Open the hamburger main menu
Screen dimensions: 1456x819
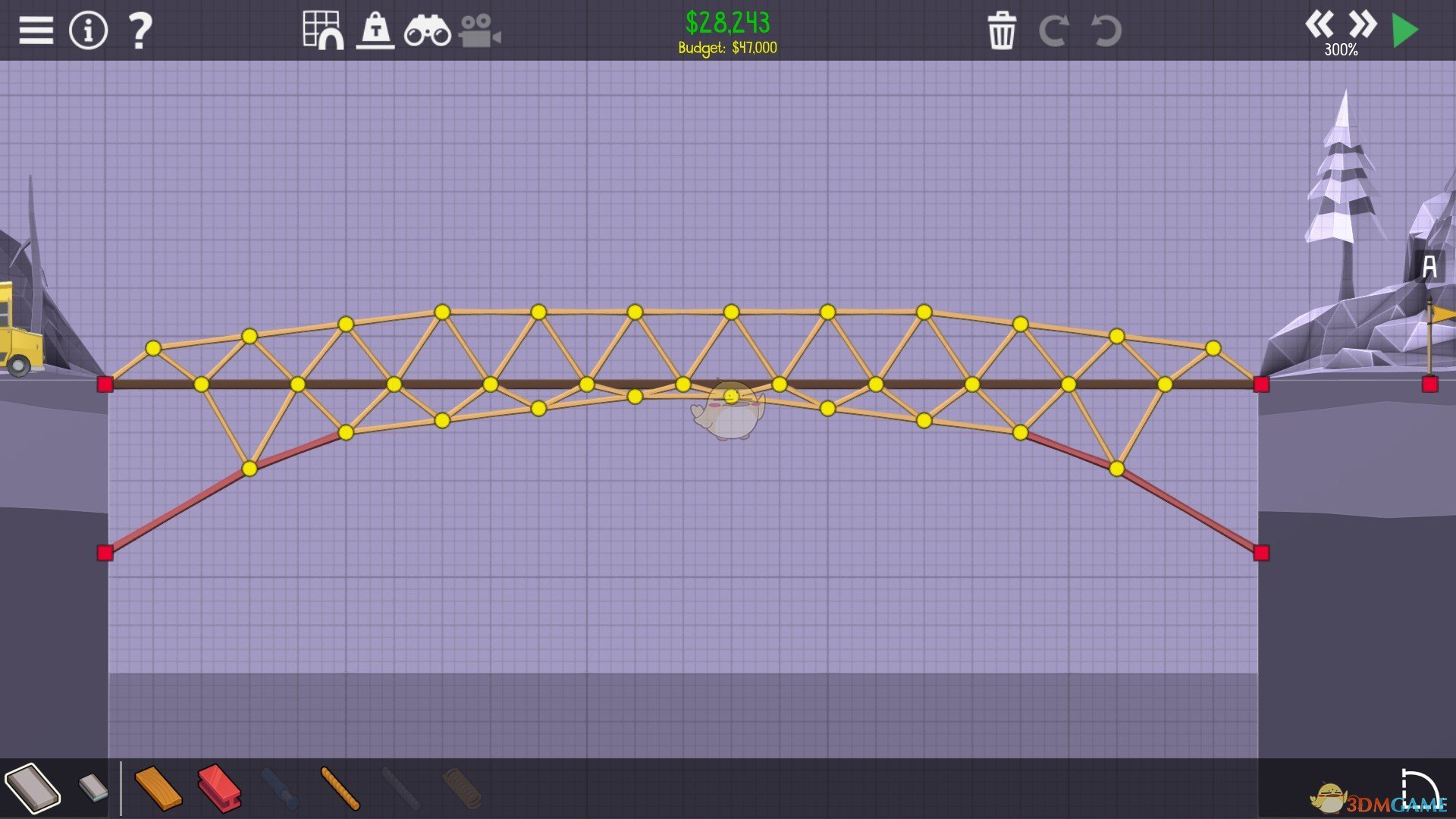click(36, 31)
